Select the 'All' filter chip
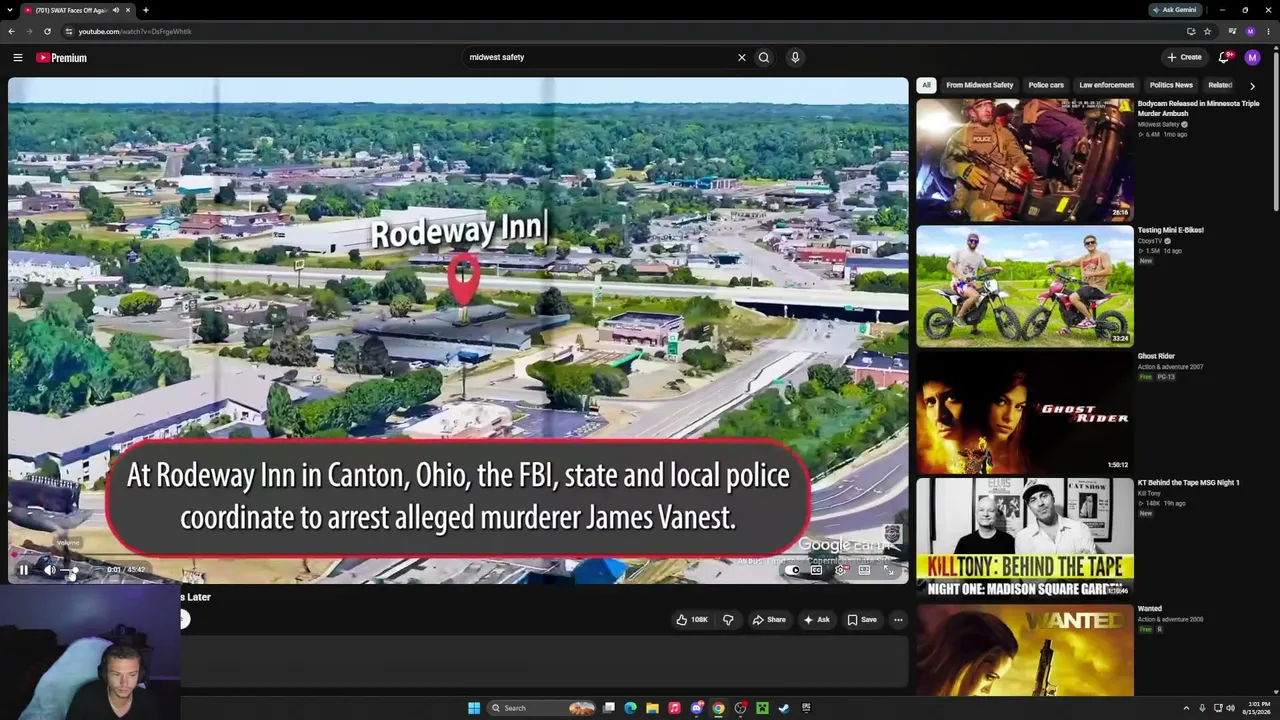Image resolution: width=1280 pixels, height=720 pixels. point(926,85)
